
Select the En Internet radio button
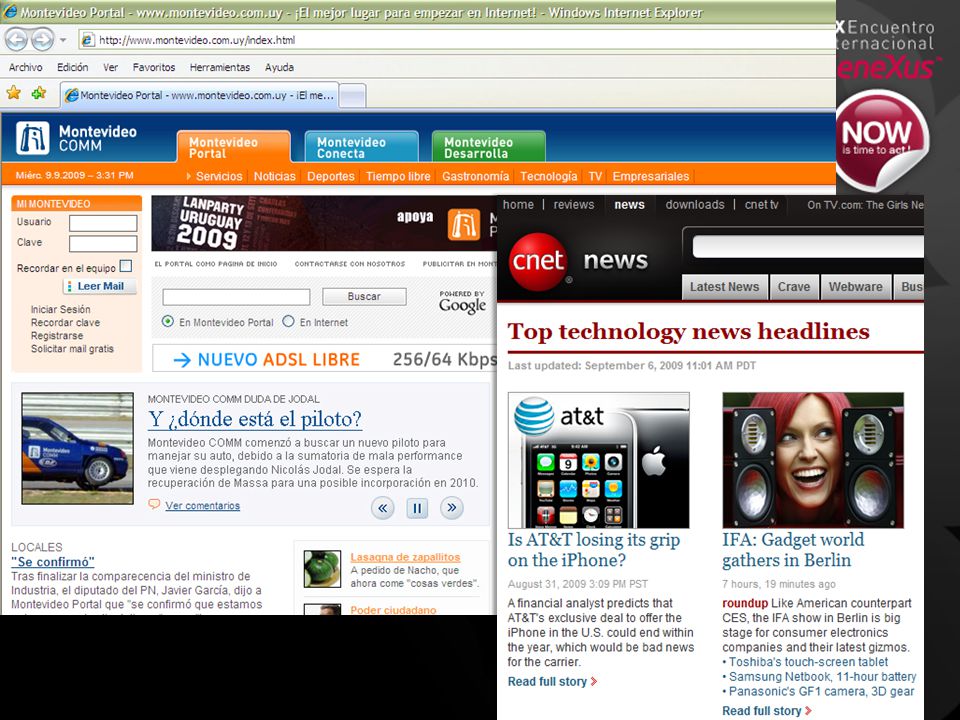point(288,321)
